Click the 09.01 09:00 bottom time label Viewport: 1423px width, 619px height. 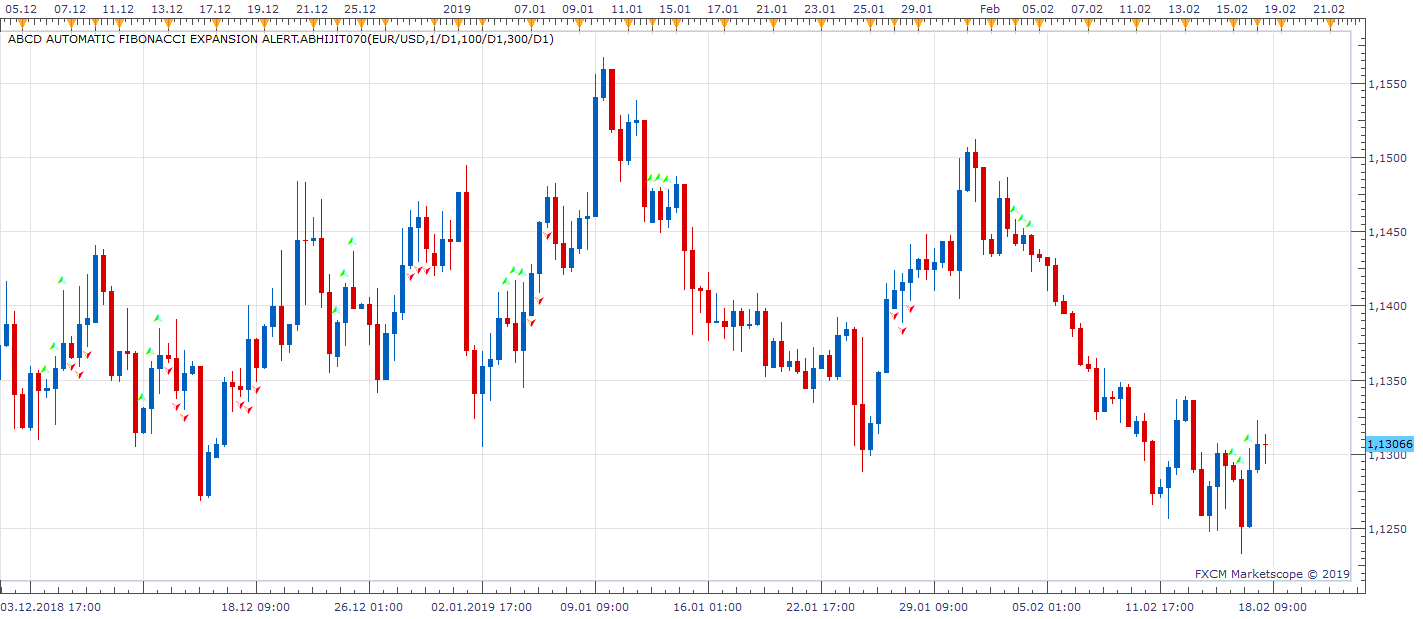click(594, 607)
